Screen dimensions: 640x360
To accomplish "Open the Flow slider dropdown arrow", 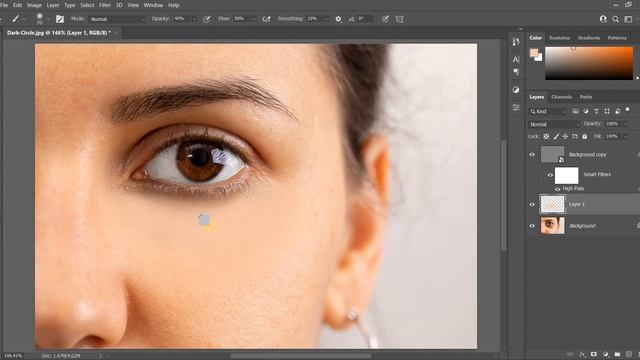I will coord(253,19).
